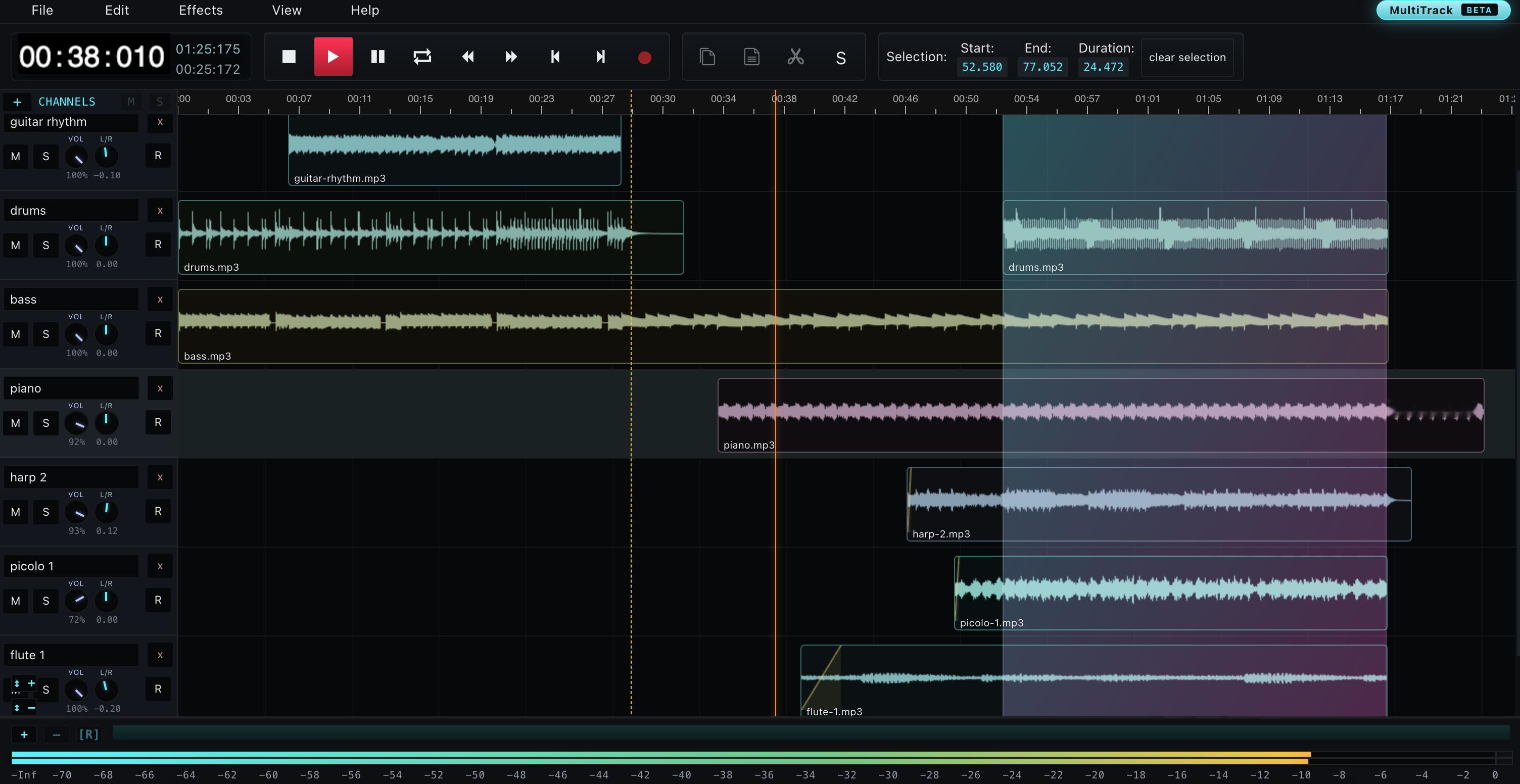Screen dimensions: 1520x784
Task: Select the piano.mp3 clip label
Action: (749, 446)
